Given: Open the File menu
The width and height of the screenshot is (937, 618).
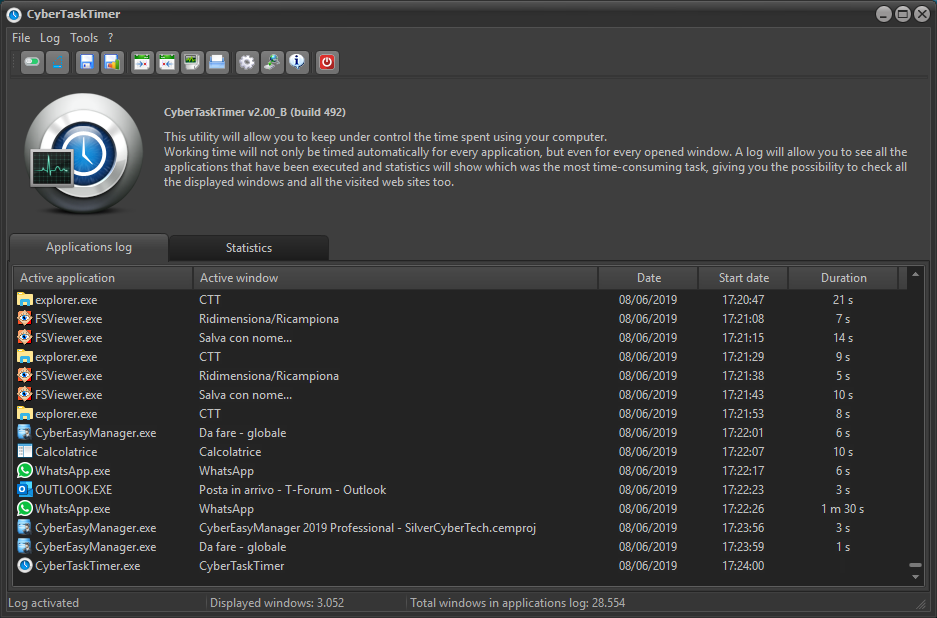Looking at the screenshot, I should [21, 38].
